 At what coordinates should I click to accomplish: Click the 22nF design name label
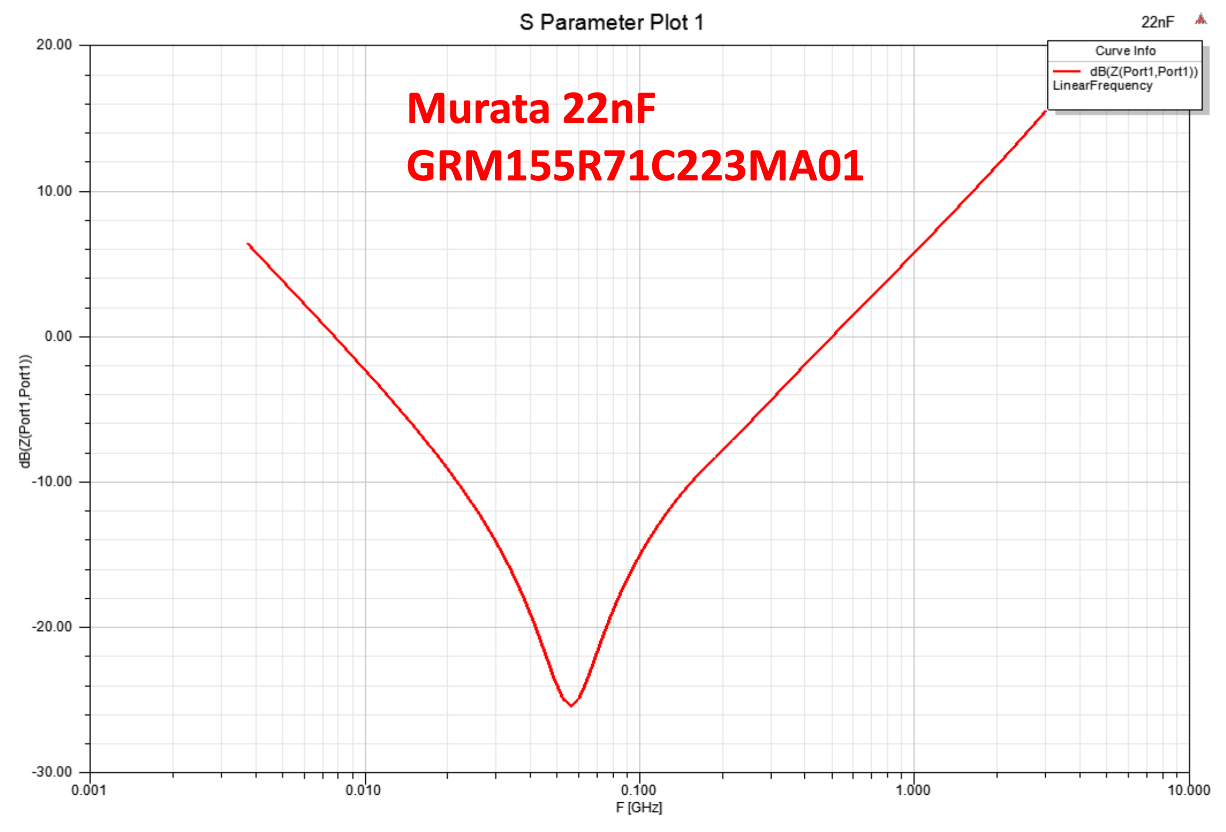click(x=1157, y=20)
